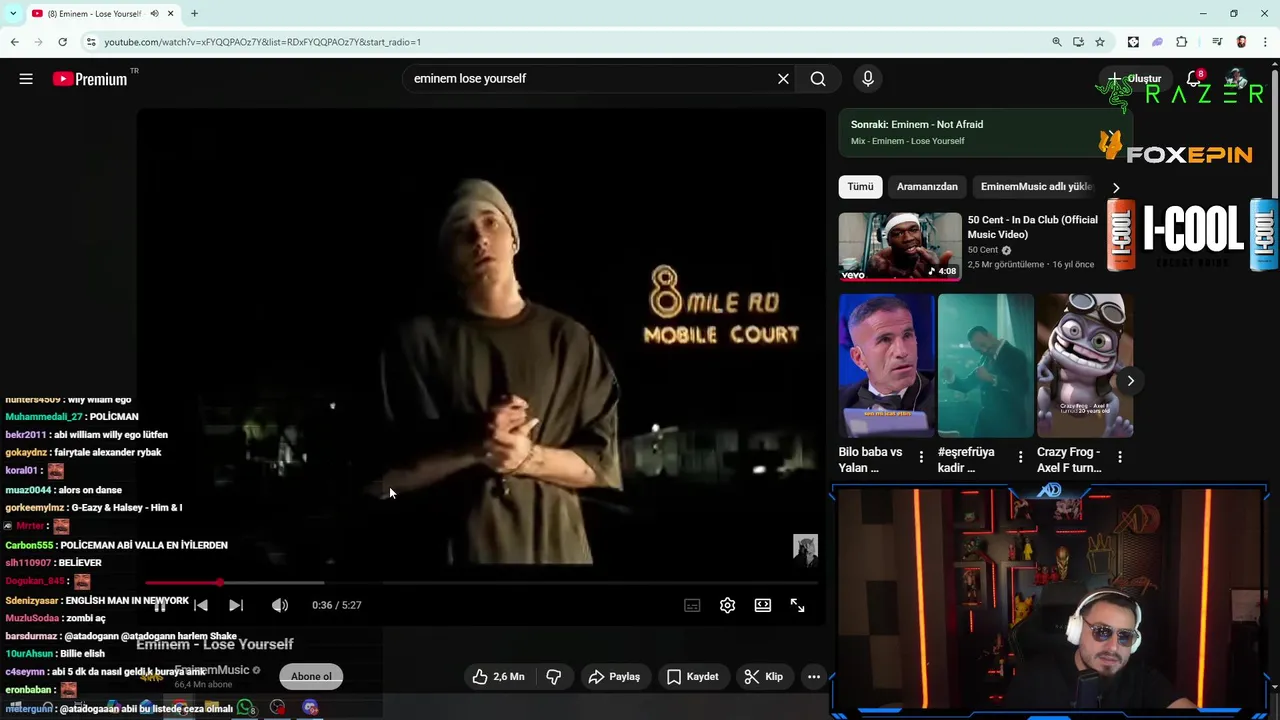Open the YouTube account avatar menu

1237,79
